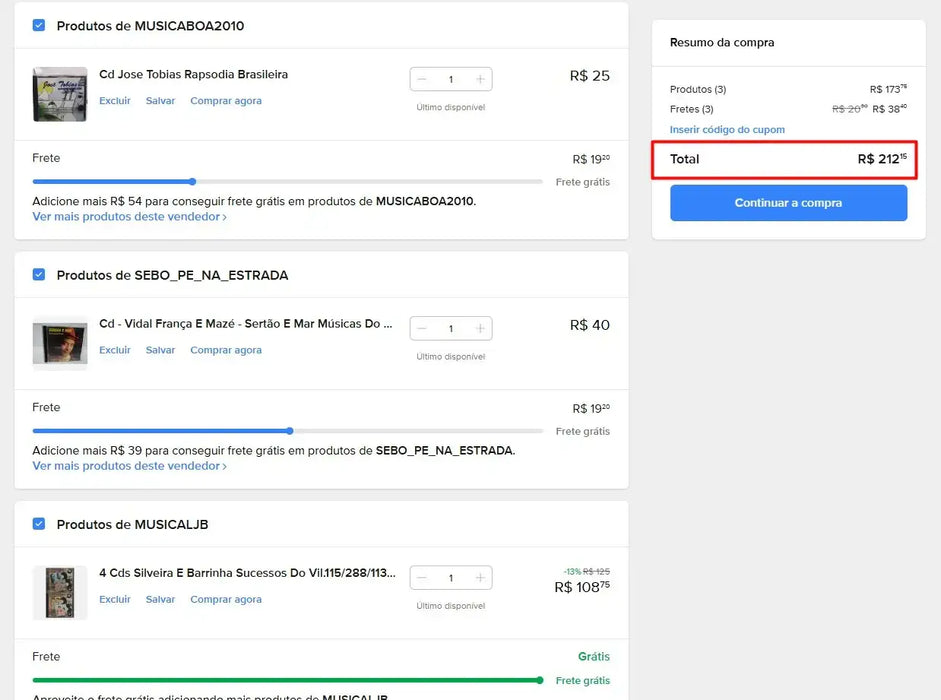Click Inserir código do cupom link
The height and width of the screenshot is (700, 941).
tap(727, 130)
